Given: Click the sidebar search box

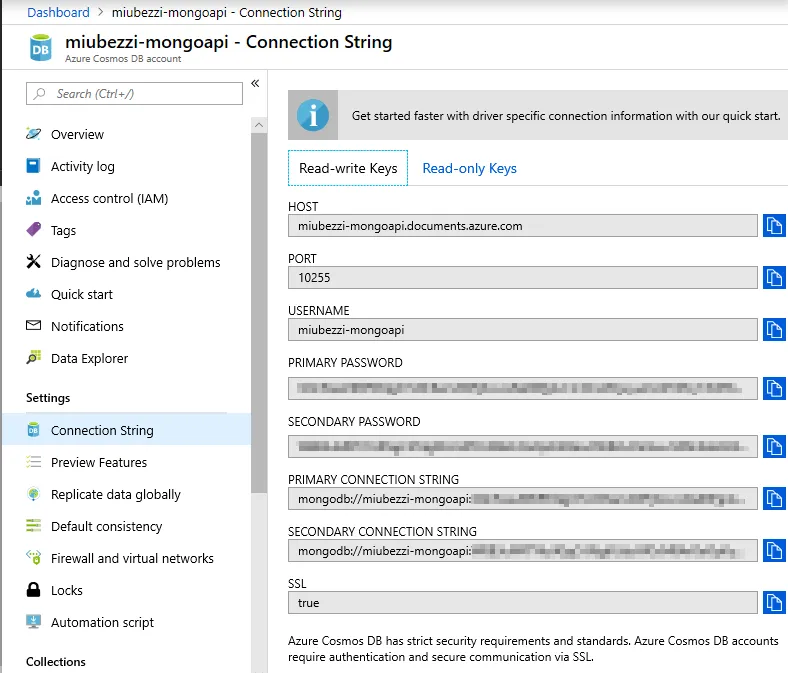Looking at the screenshot, I should coord(135,93).
